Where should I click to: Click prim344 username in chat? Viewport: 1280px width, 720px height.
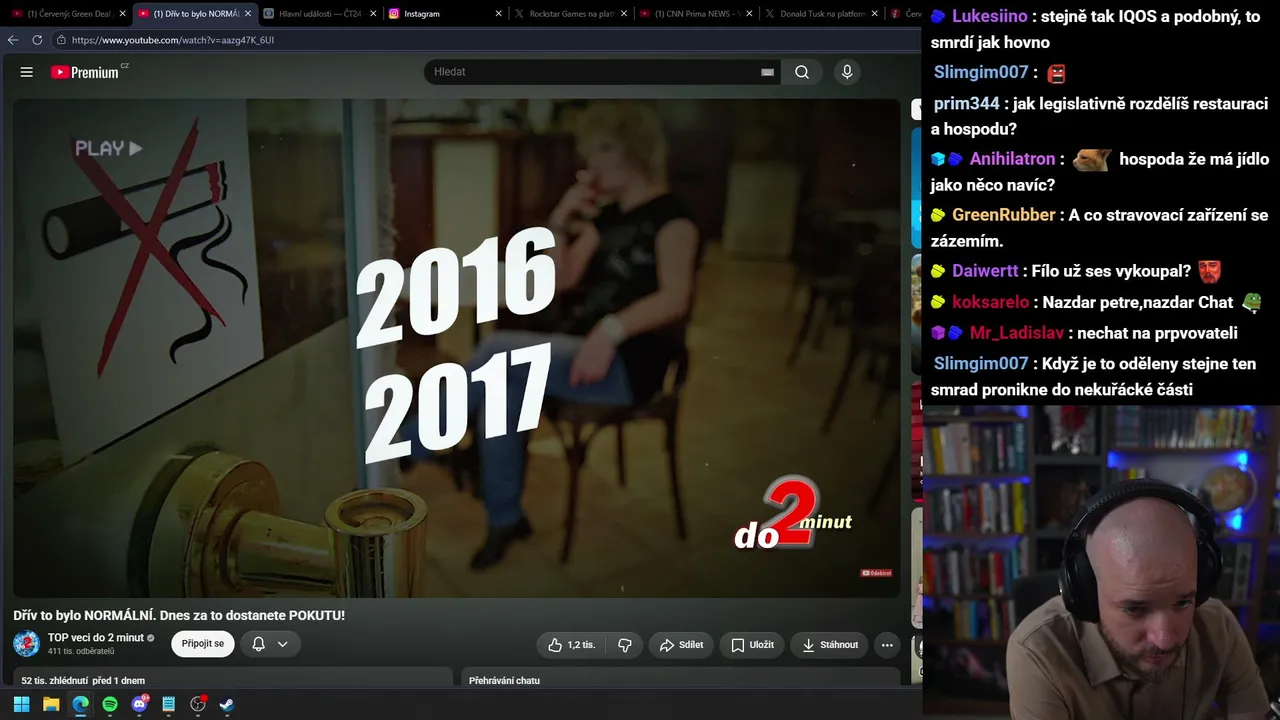click(967, 104)
